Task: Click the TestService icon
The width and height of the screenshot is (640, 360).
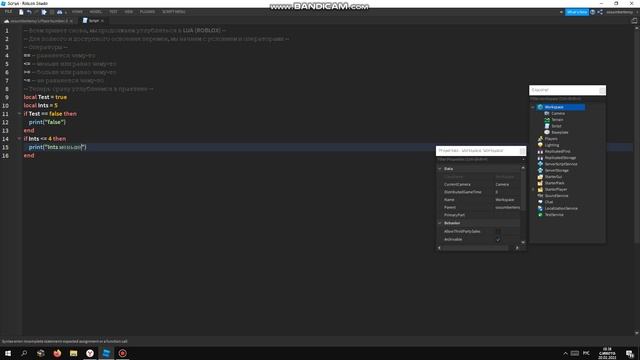Action: pyautogui.click(x=540, y=215)
